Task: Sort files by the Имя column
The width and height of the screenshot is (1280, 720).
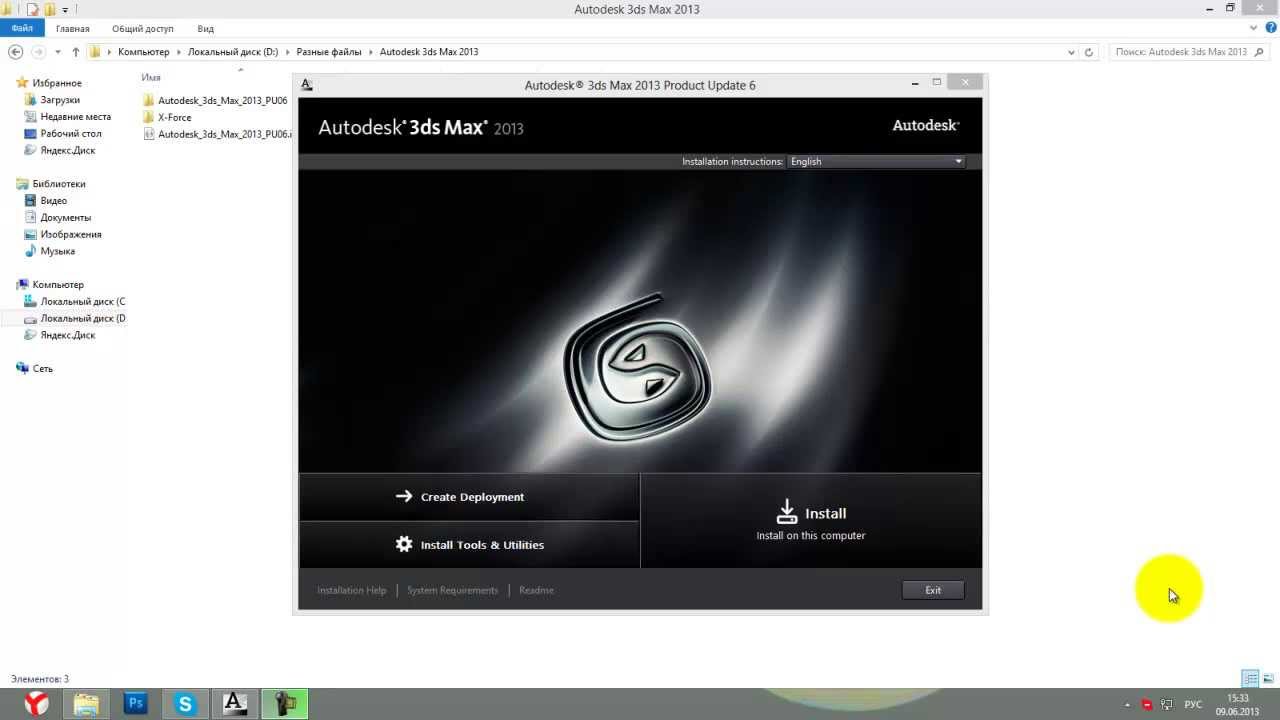Action: click(151, 77)
